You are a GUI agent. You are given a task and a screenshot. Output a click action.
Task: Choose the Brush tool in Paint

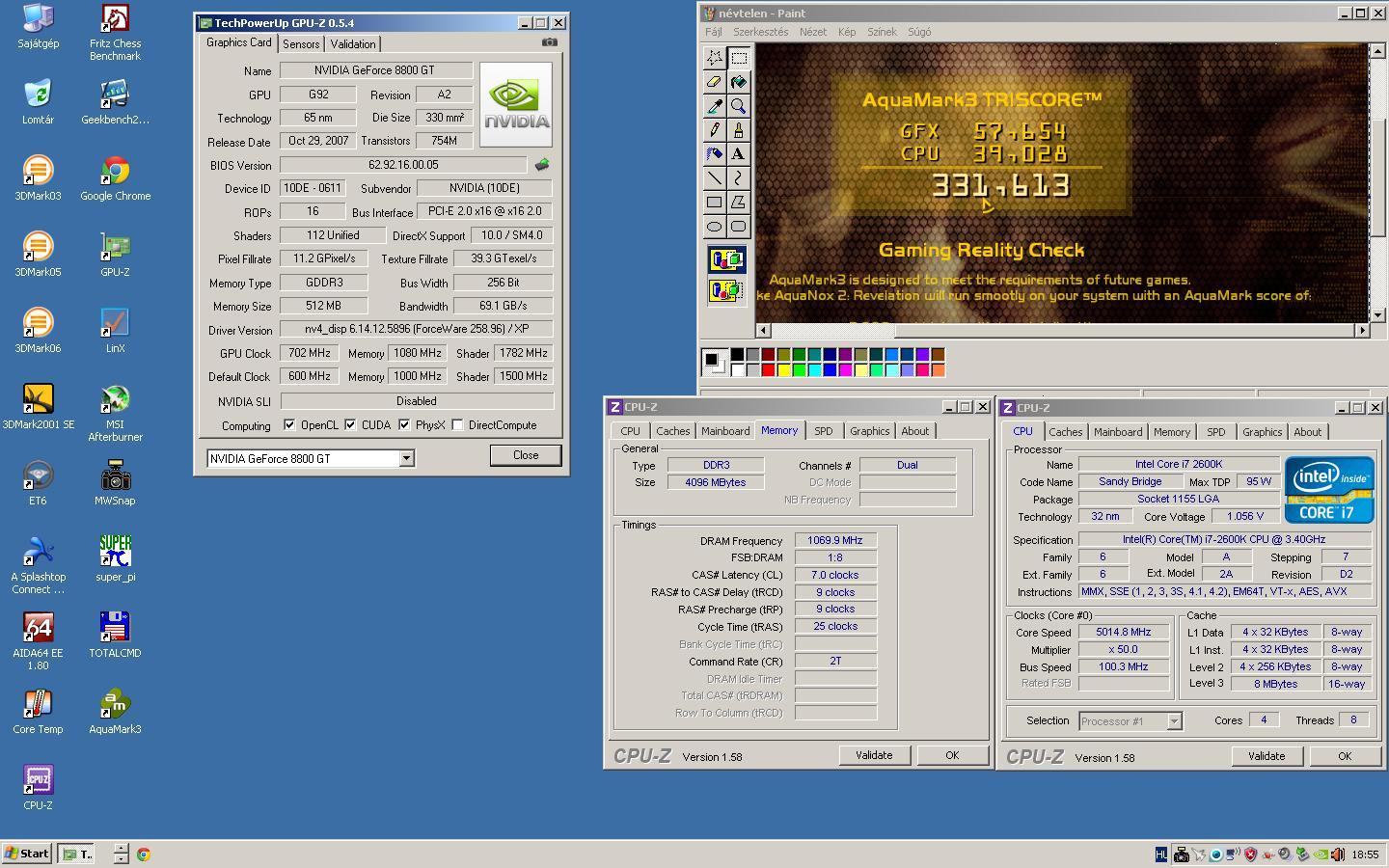point(738,130)
